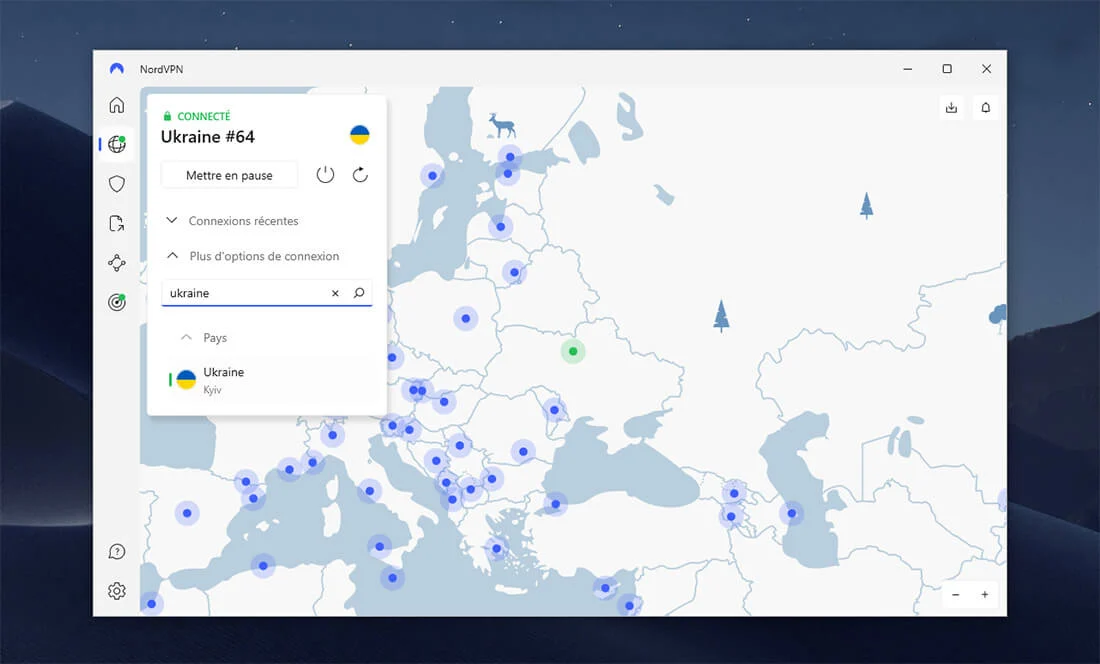Viewport: 1100px width, 664px height.
Task: Select the globe VPN map icon
Action: click(117, 145)
